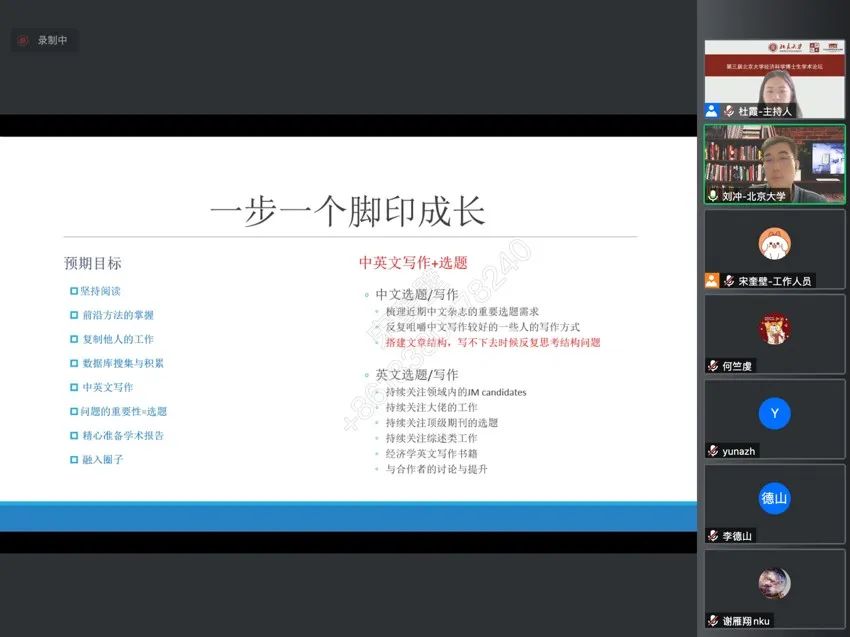This screenshot has height=637, width=850.
Task: Click the orange co-host icon beside 宋奎璧-工作人员
Action: click(712, 281)
